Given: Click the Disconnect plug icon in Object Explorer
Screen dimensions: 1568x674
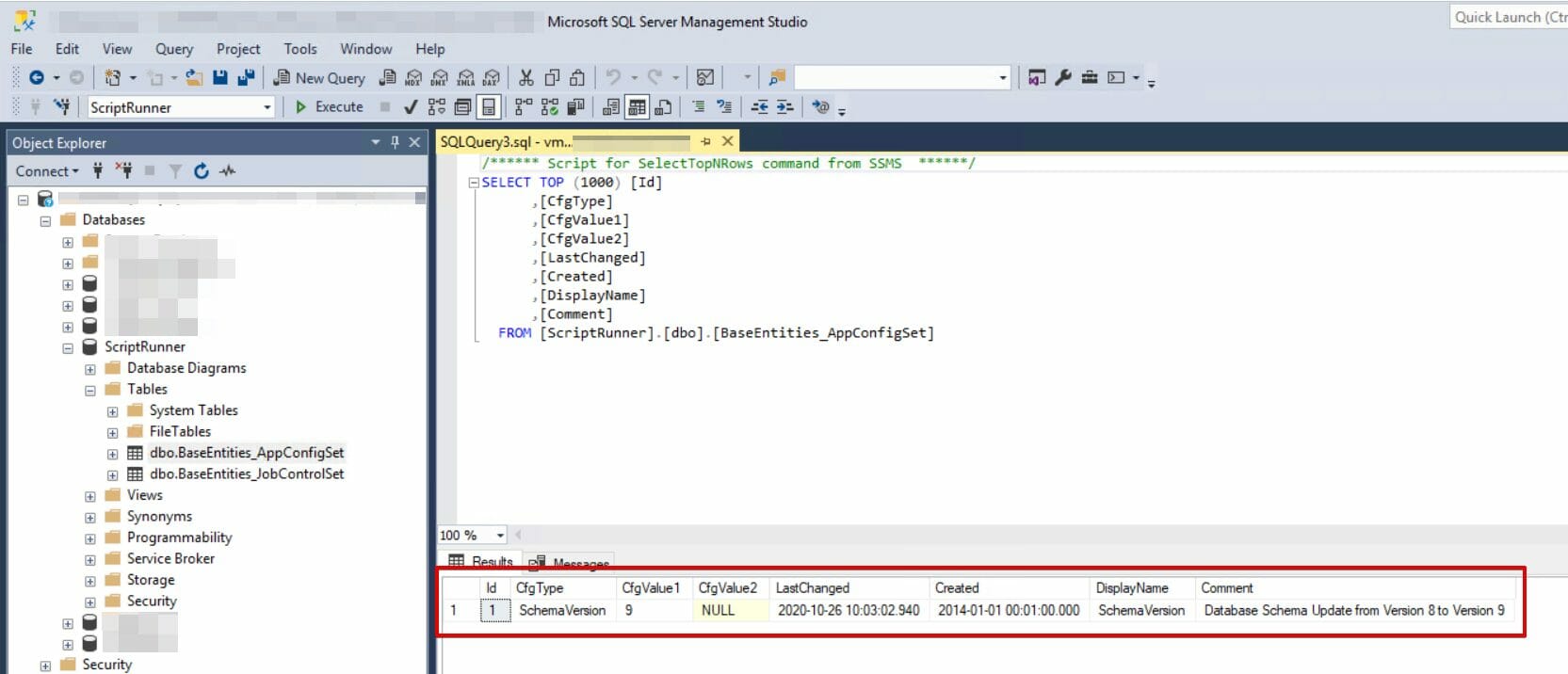Looking at the screenshot, I should click(x=123, y=171).
